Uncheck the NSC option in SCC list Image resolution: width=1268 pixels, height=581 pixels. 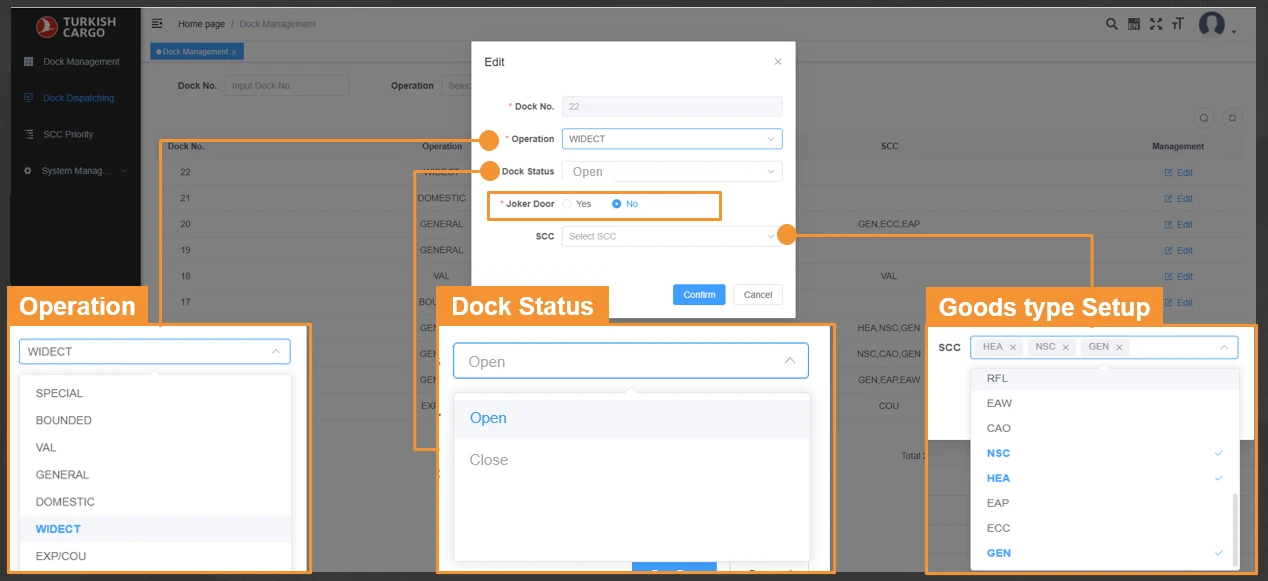[1098, 453]
